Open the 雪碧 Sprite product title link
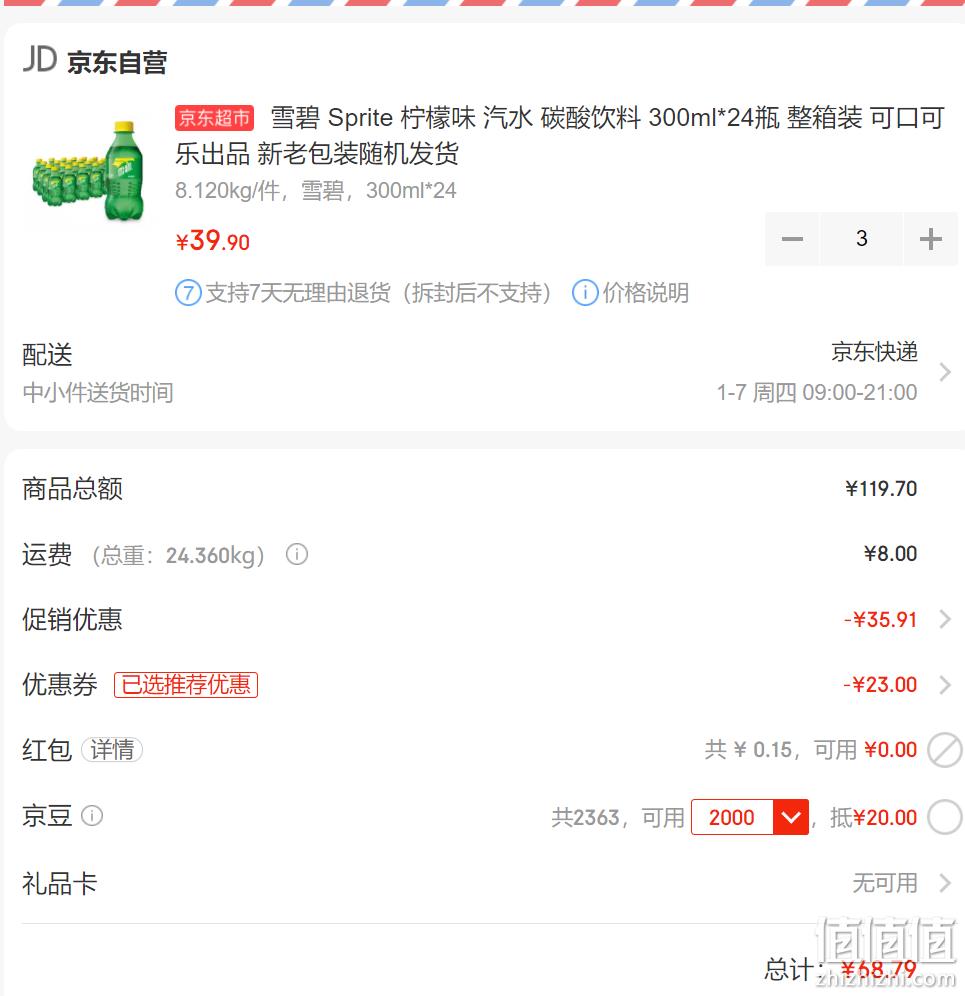 [560, 135]
